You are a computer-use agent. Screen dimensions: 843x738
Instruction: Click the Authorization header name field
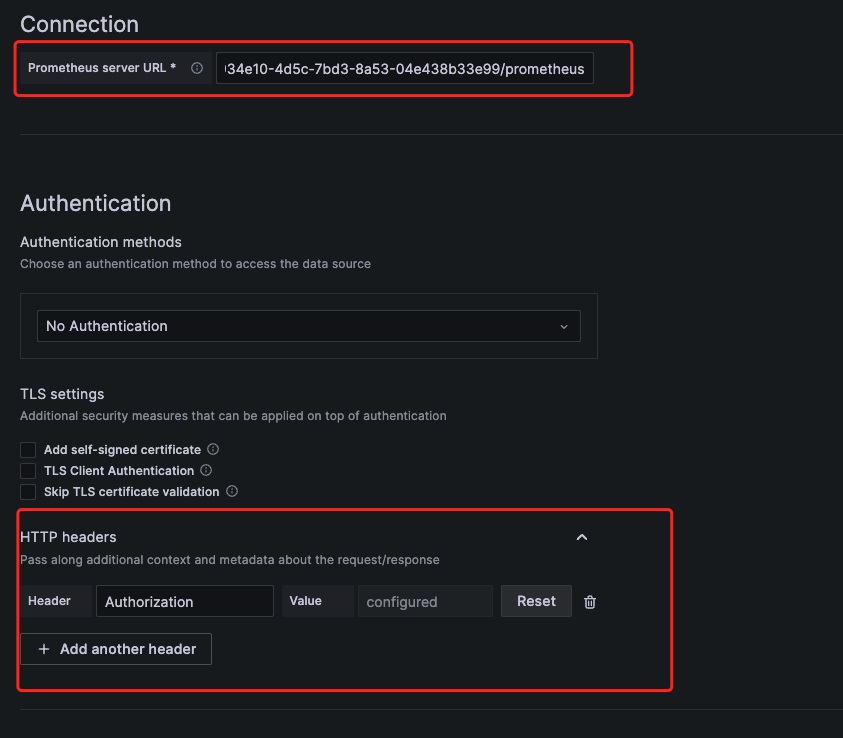(185, 601)
